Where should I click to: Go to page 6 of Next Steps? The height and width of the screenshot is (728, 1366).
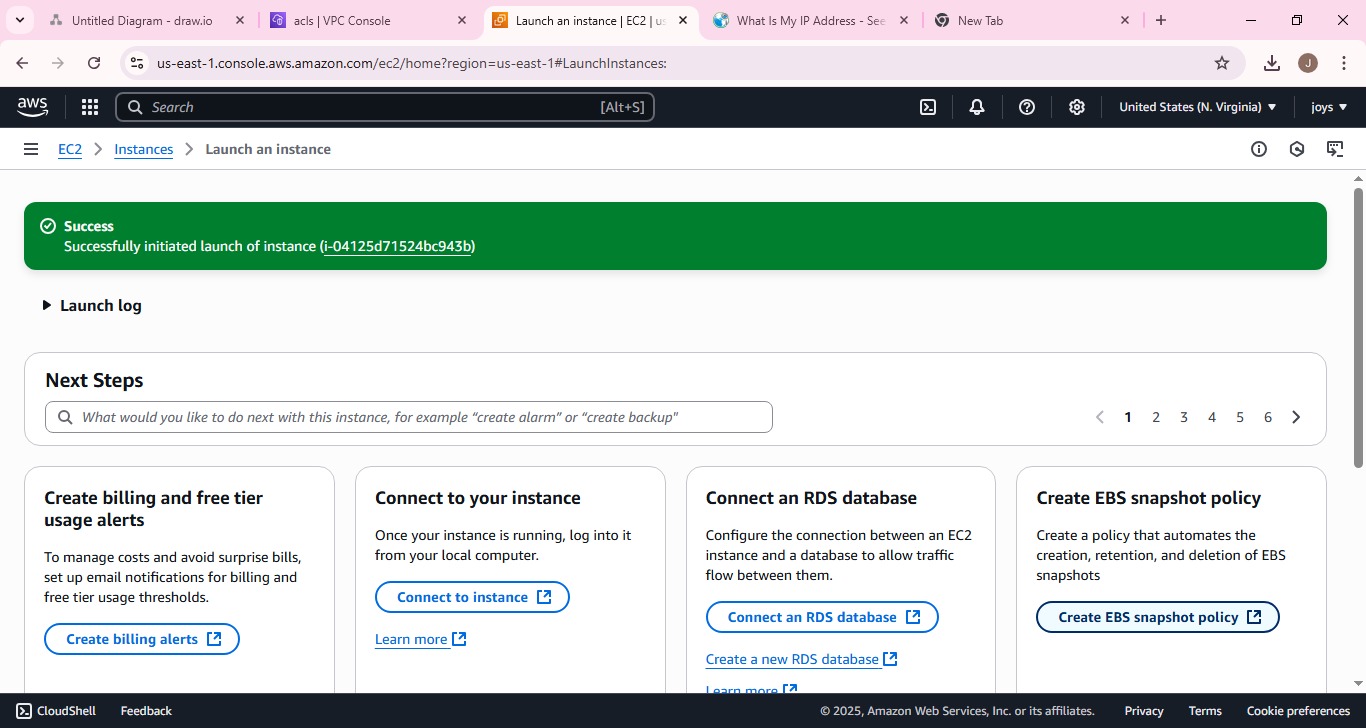click(x=1268, y=417)
